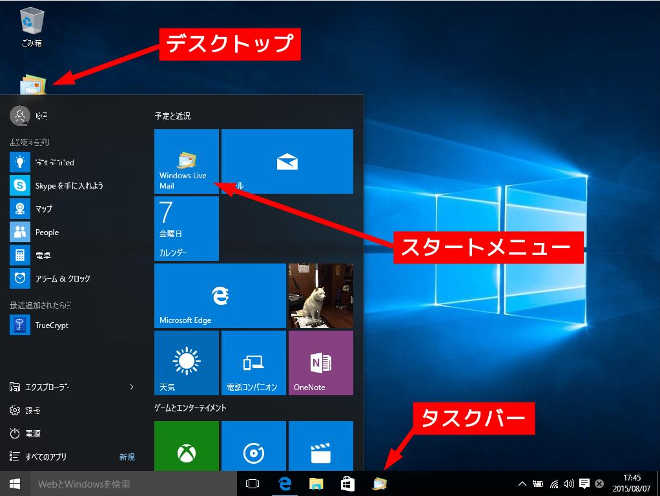Open the Windows Live Mail tile
Viewport: 660px width, 496px height.
coord(186,161)
